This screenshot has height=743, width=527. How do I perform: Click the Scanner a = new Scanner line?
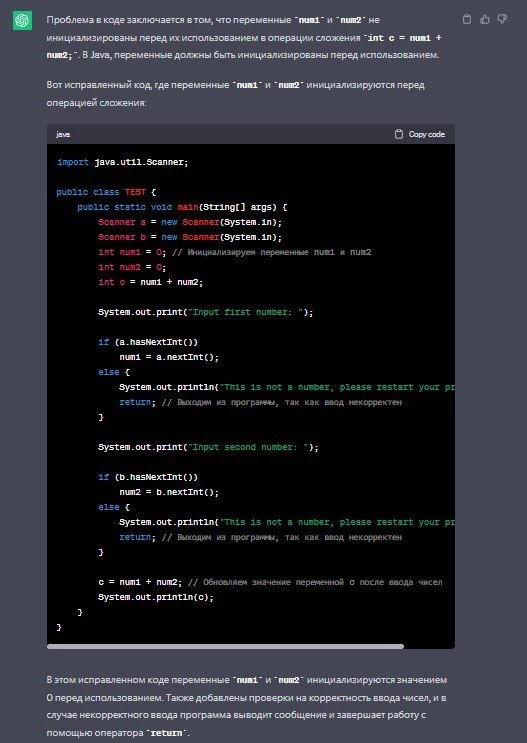point(190,222)
